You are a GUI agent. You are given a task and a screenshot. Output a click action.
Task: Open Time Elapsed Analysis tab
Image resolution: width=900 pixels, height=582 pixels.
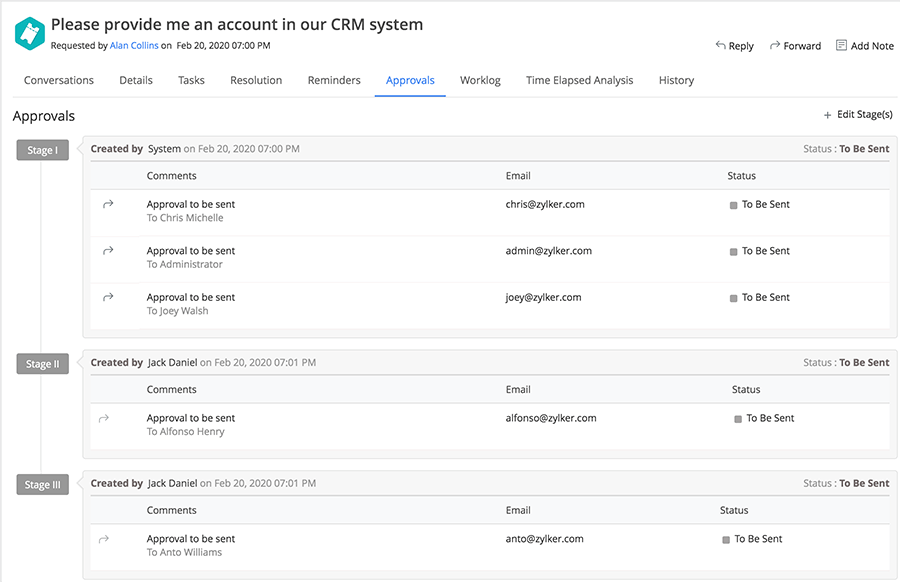(579, 80)
